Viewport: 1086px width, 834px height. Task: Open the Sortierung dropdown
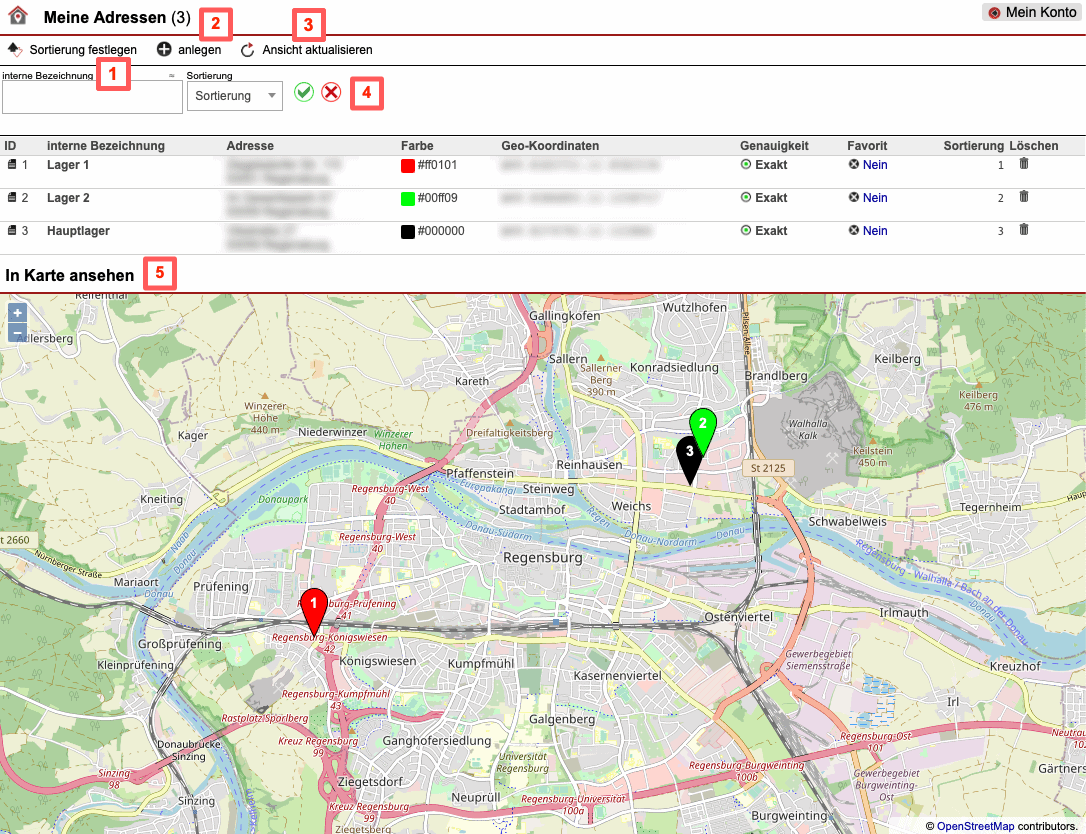pyautogui.click(x=235, y=96)
